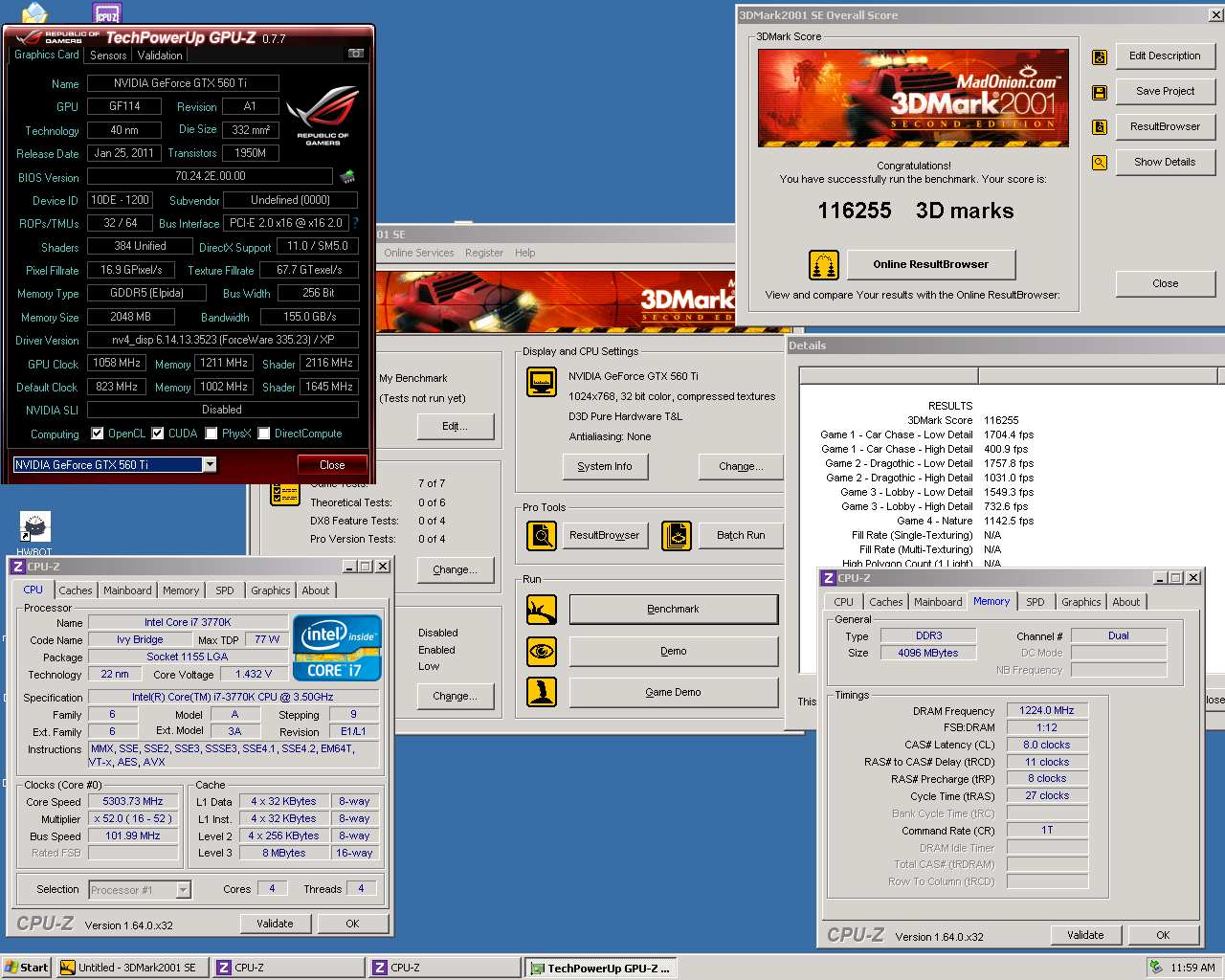The width and height of the screenshot is (1225, 980).
Task: Click the Game Demo joystick icon
Action: (542, 692)
